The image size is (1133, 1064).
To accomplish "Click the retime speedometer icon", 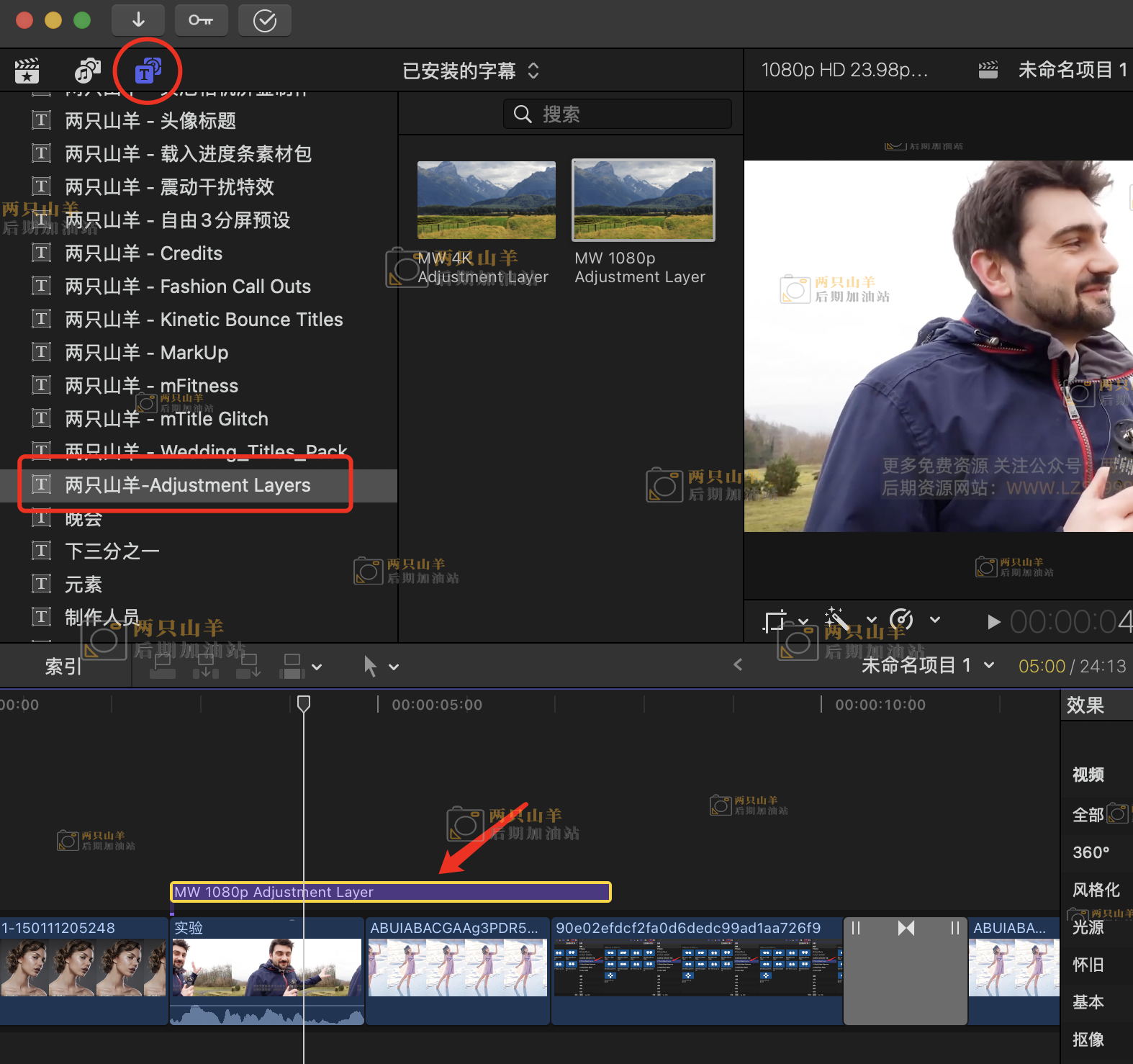I will click(901, 619).
